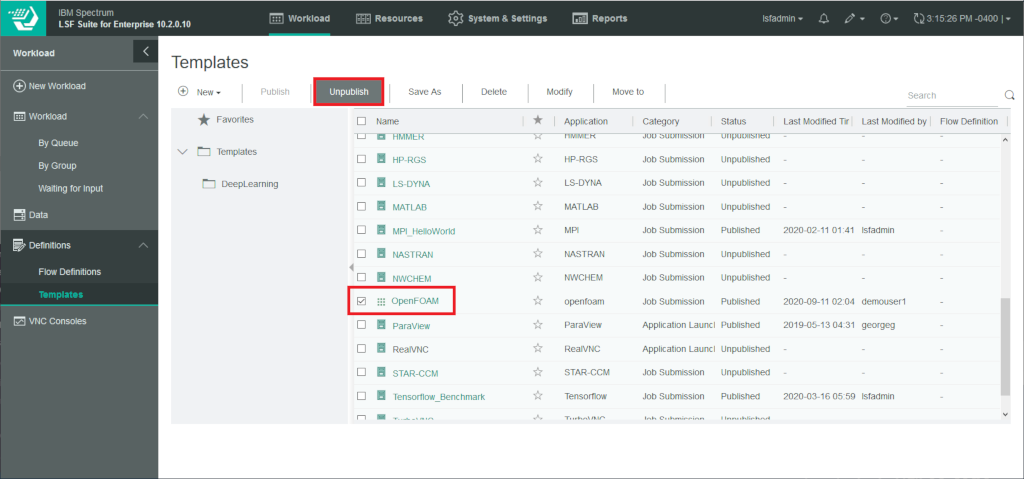Screen dimensions: 1024x479
Task: Star the NASTRAN template
Action: pos(537,254)
